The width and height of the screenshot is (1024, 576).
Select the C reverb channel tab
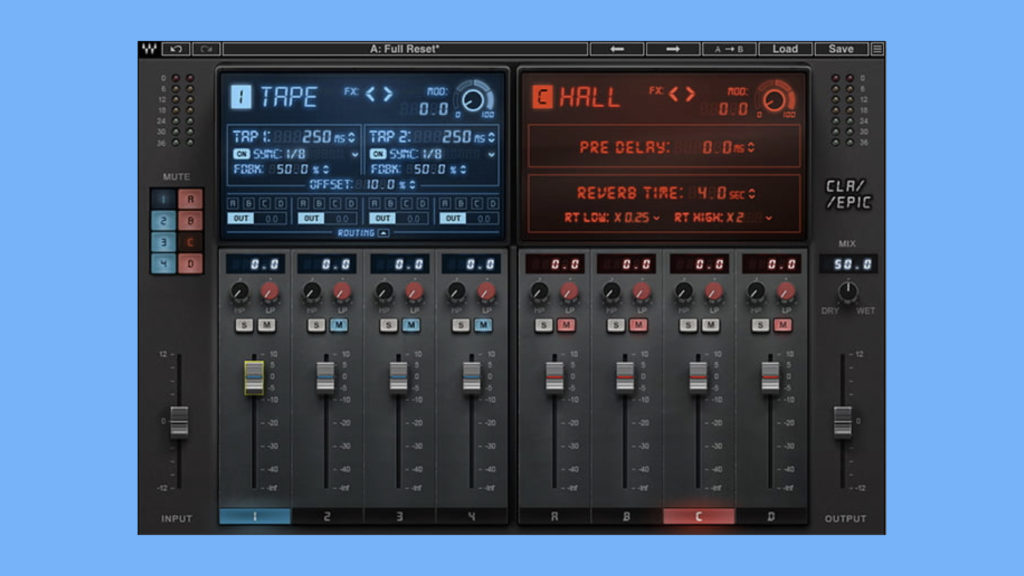coord(697,517)
